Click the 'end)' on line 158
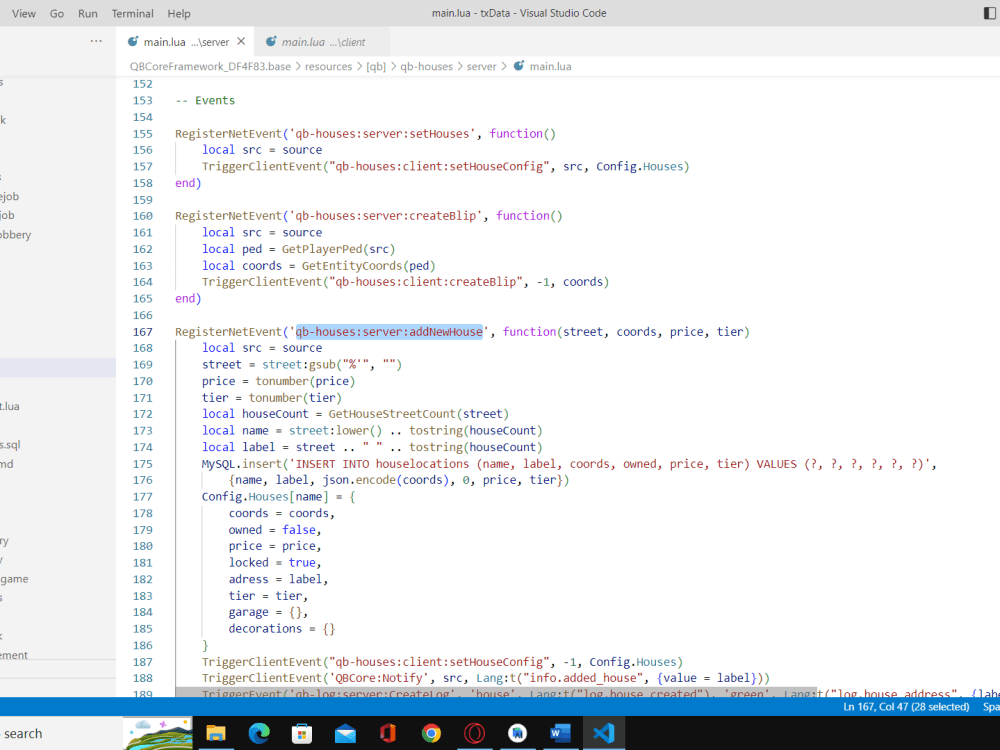Screen dimensions: 1000x750 pyautogui.click(x=188, y=183)
